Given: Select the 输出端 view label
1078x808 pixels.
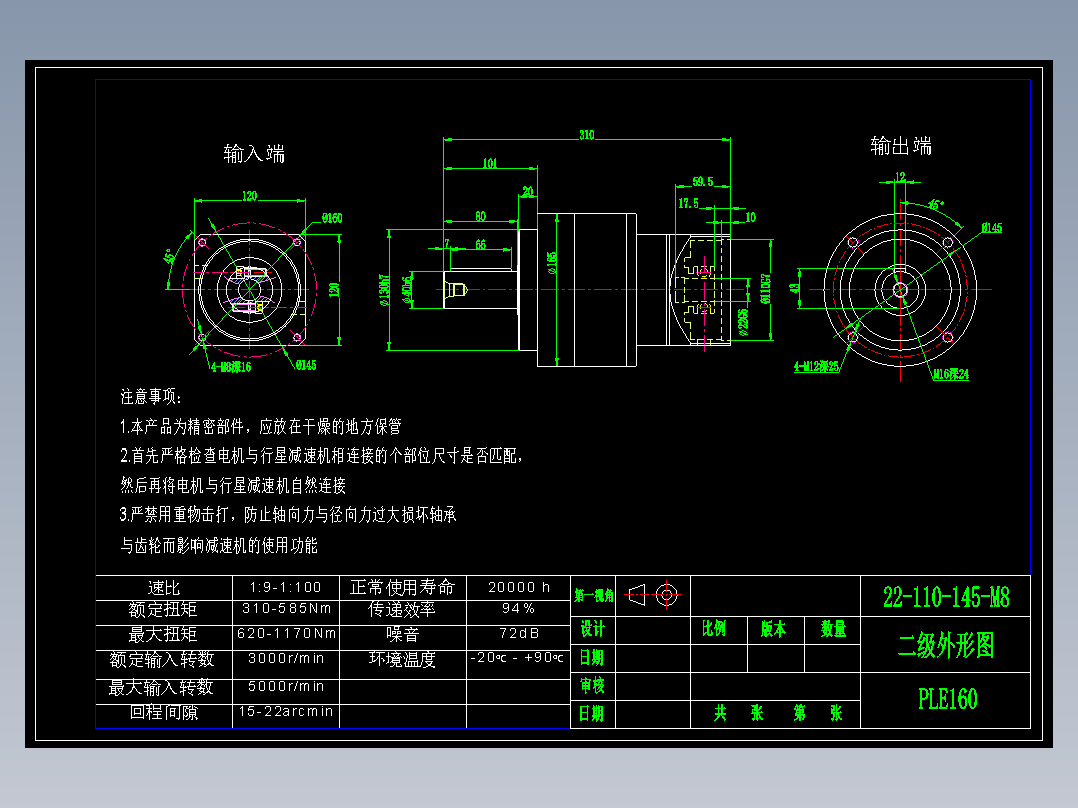Looking at the screenshot, I should pos(901,146).
